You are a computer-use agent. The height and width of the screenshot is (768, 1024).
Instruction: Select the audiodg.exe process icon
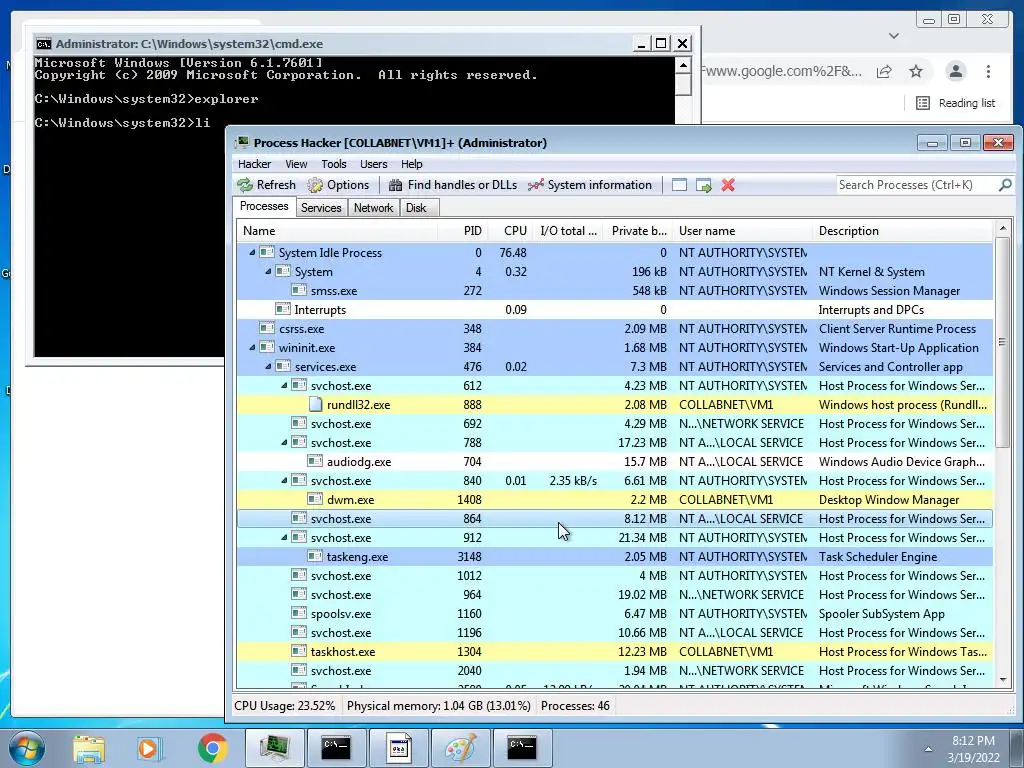pos(315,461)
